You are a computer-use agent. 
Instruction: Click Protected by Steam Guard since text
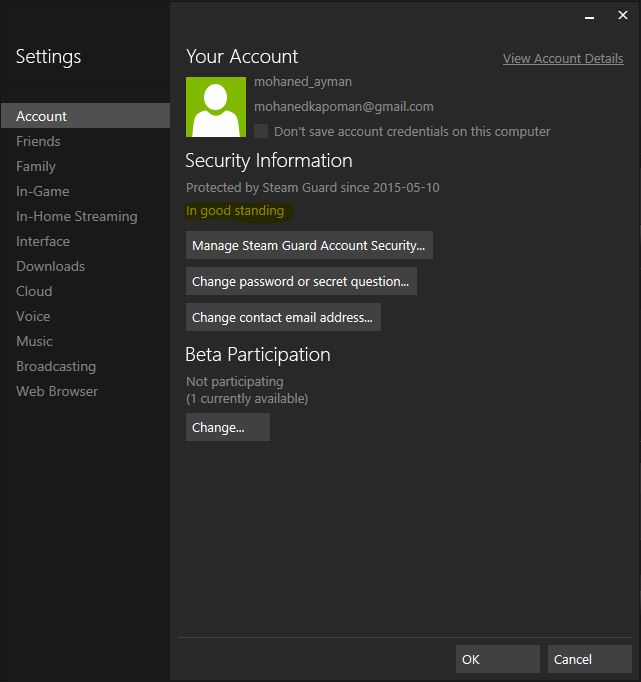tap(312, 187)
